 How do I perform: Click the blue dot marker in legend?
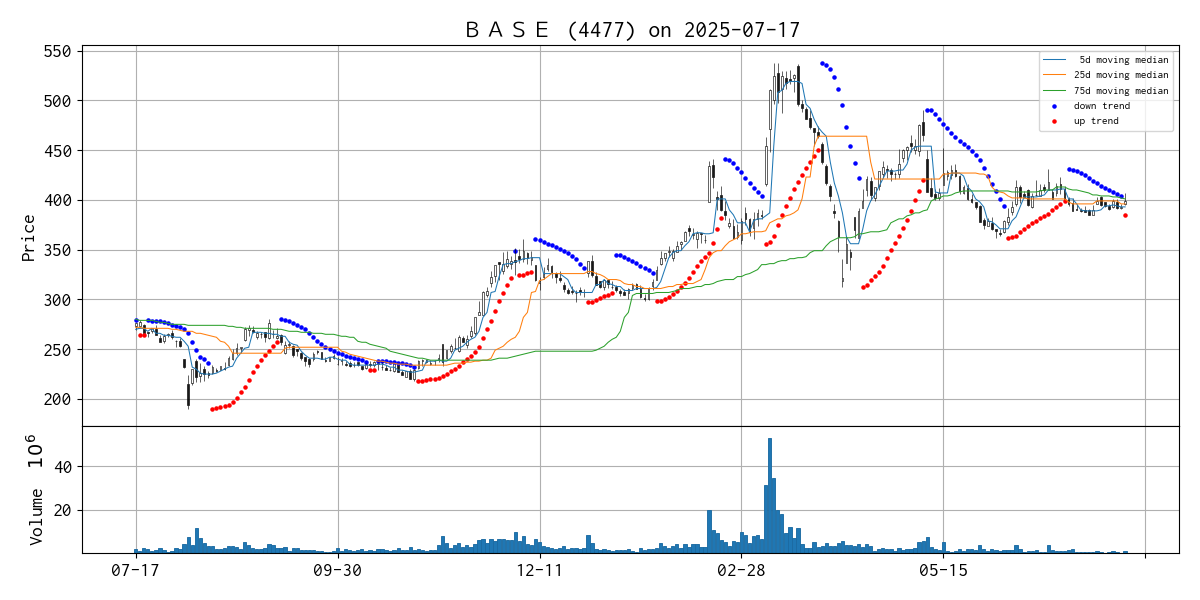tap(1054, 106)
